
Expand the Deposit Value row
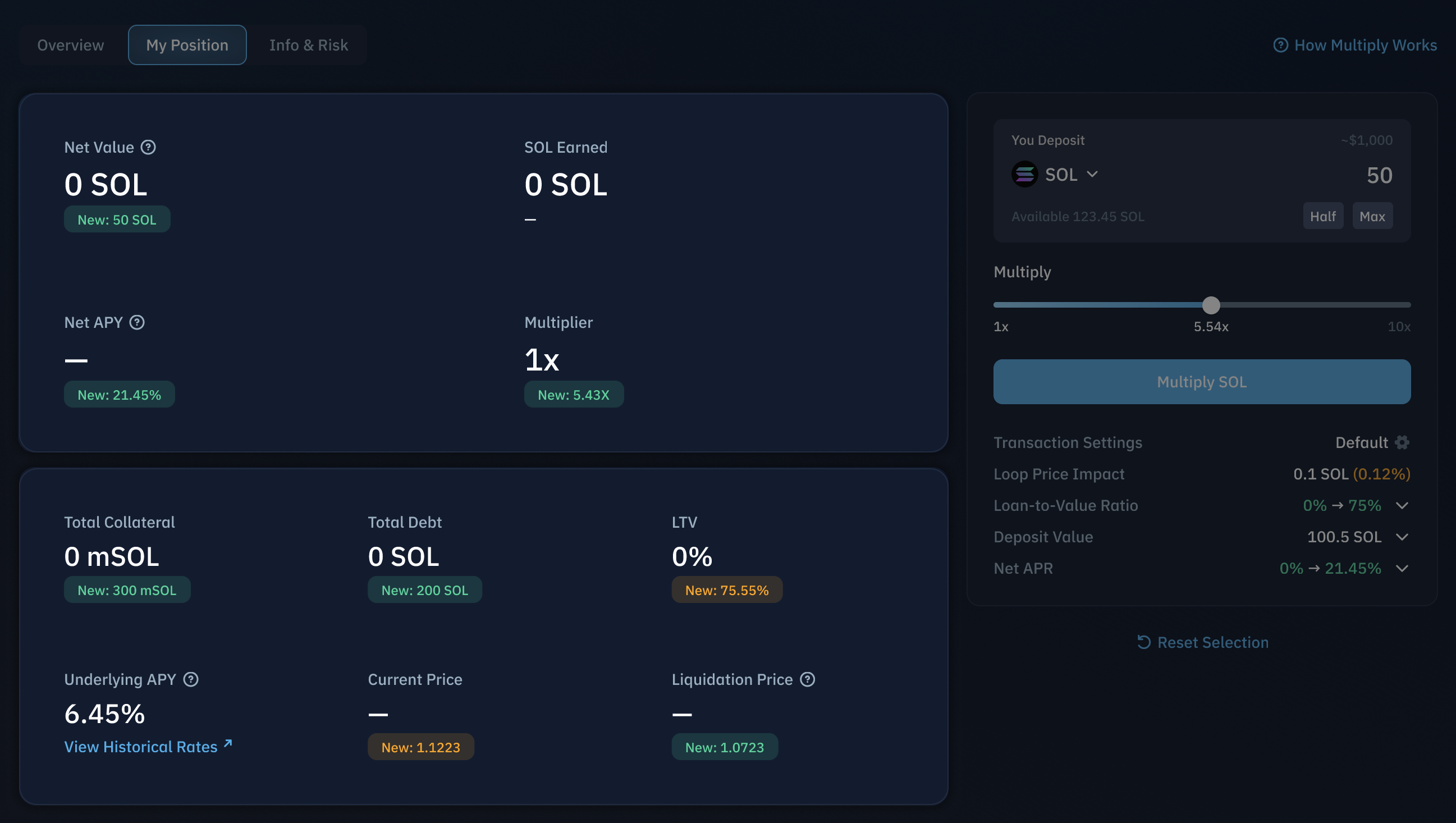point(1402,537)
